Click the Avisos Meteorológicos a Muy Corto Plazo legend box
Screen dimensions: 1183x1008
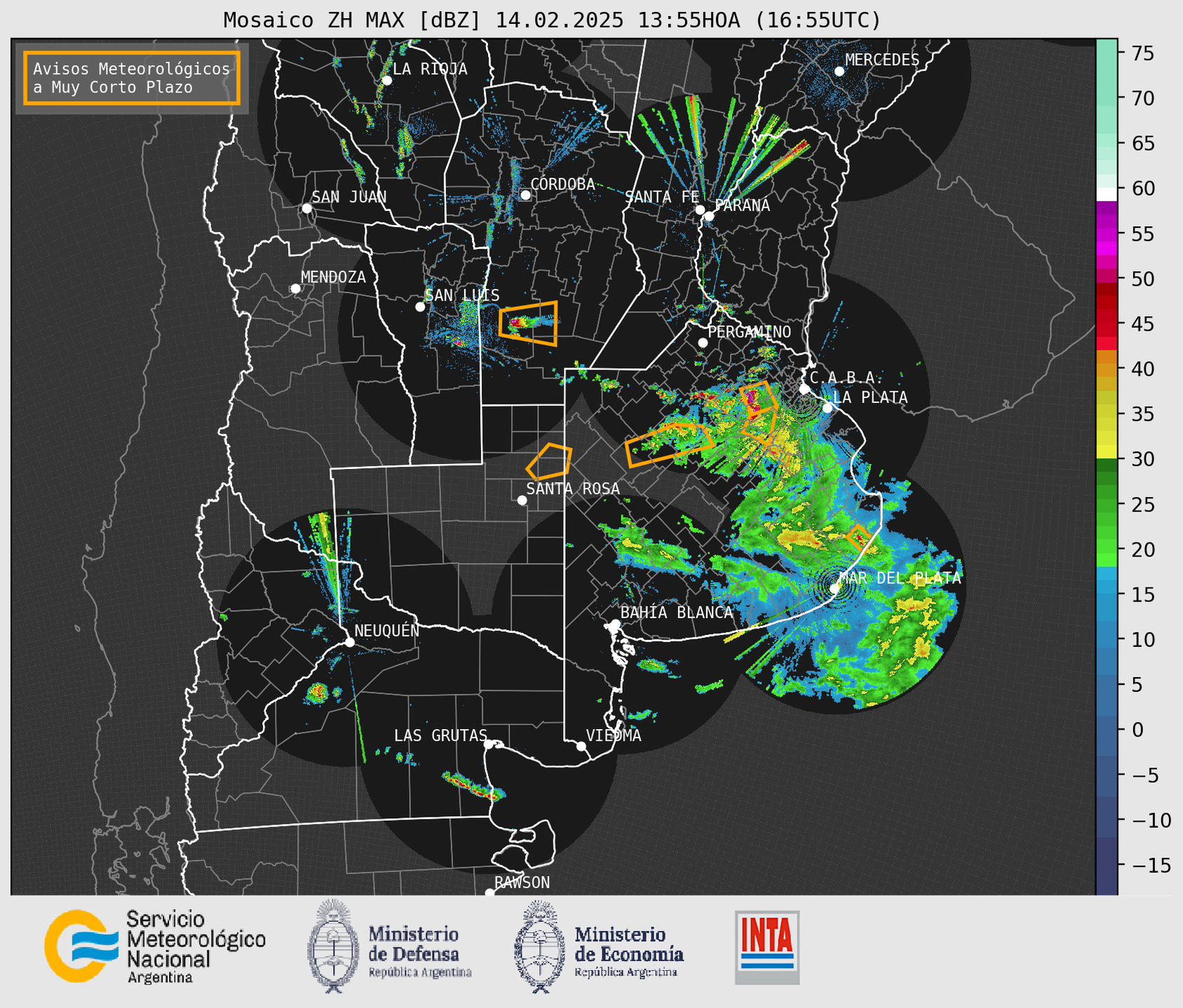point(132,78)
